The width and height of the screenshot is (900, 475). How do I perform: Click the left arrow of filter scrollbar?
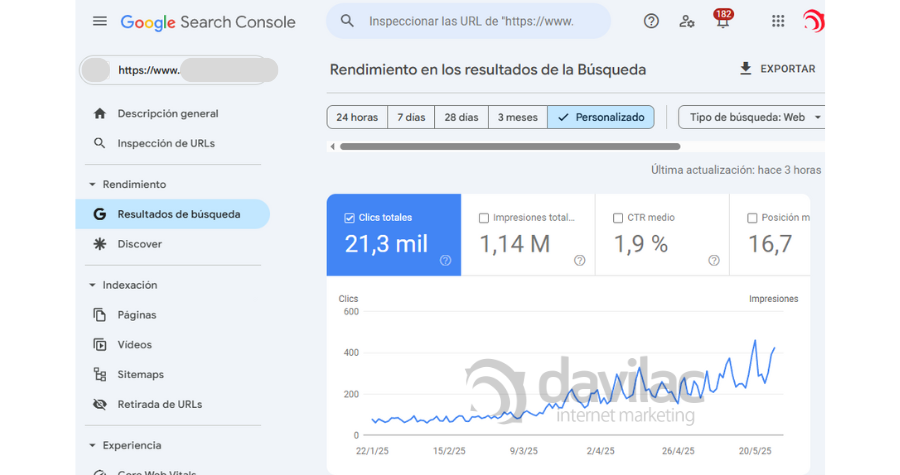point(332,147)
